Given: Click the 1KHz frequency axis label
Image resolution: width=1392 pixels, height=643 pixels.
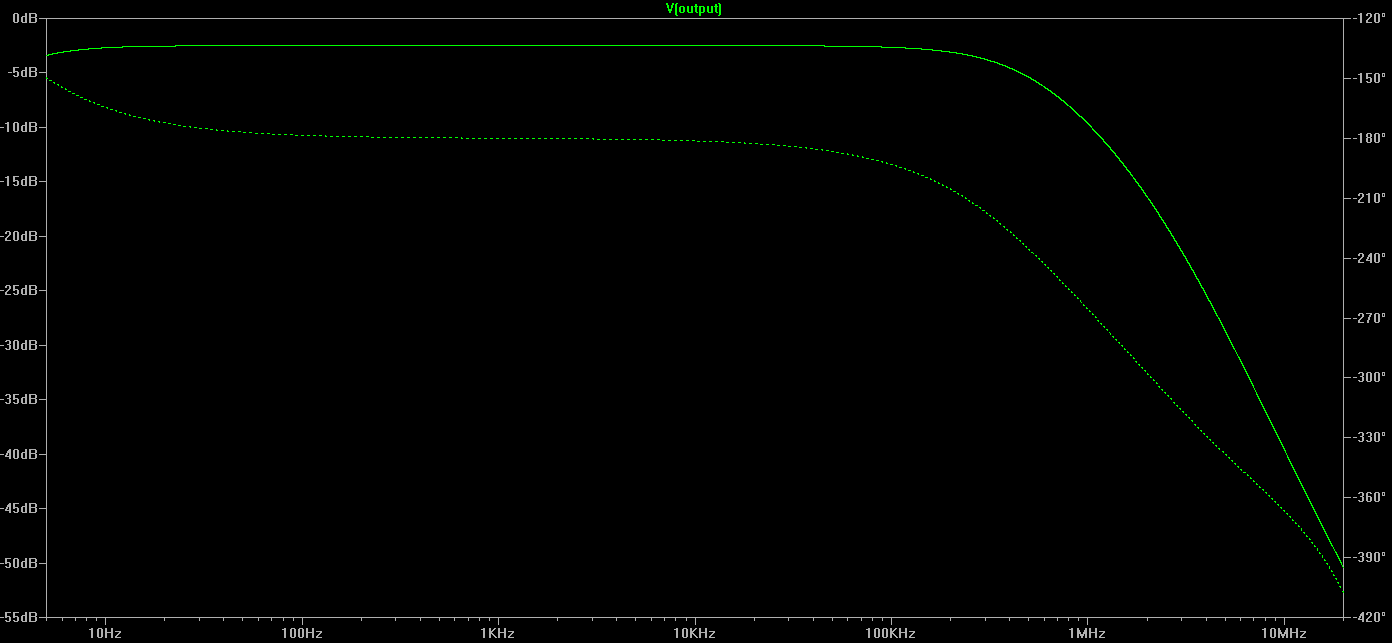Looking at the screenshot, I should tap(498, 634).
